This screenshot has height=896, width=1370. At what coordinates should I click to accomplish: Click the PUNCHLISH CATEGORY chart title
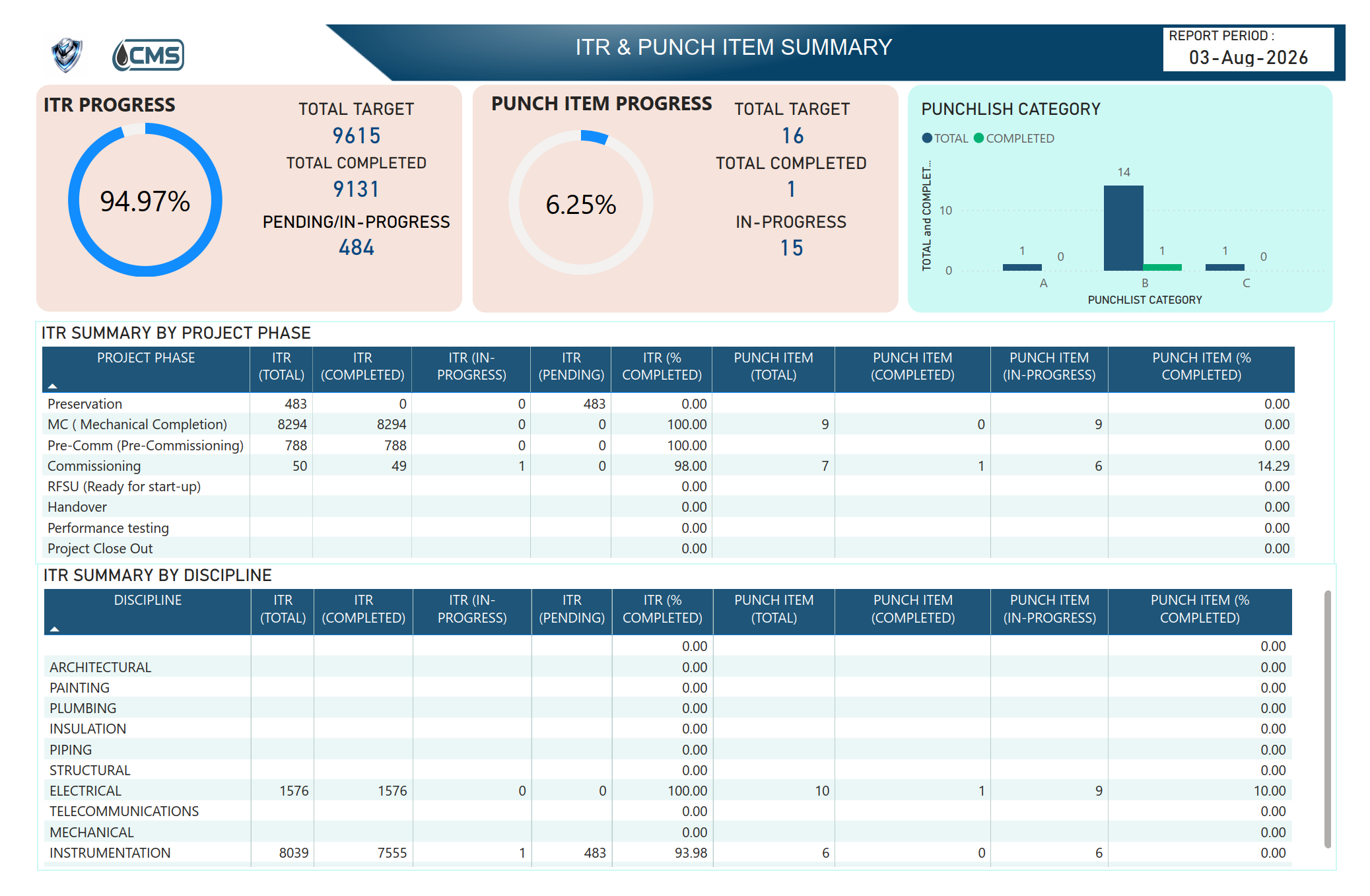(x=1011, y=109)
